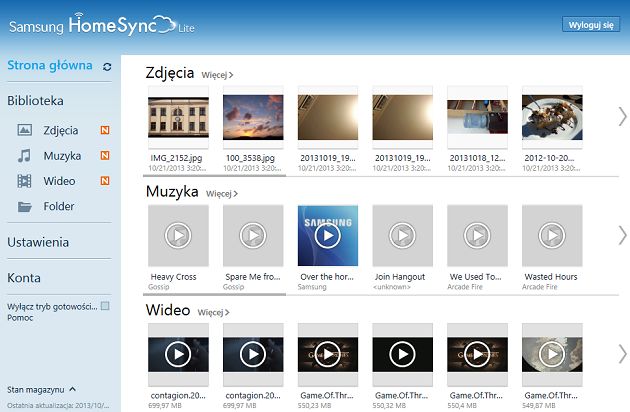Click the orange N badge next to Muzyka

click(105, 156)
